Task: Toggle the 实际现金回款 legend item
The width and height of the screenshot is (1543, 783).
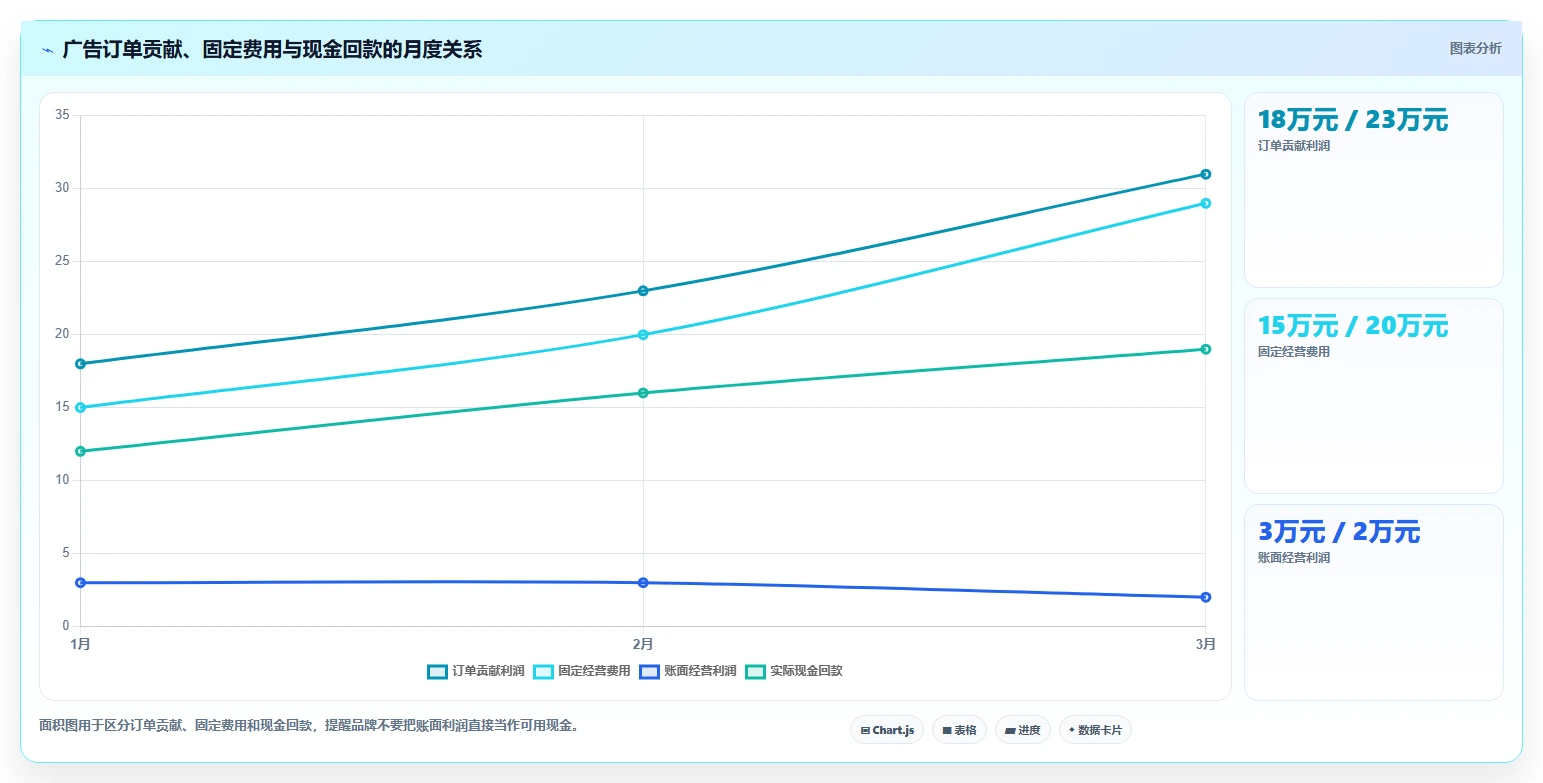Action: pos(794,671)
